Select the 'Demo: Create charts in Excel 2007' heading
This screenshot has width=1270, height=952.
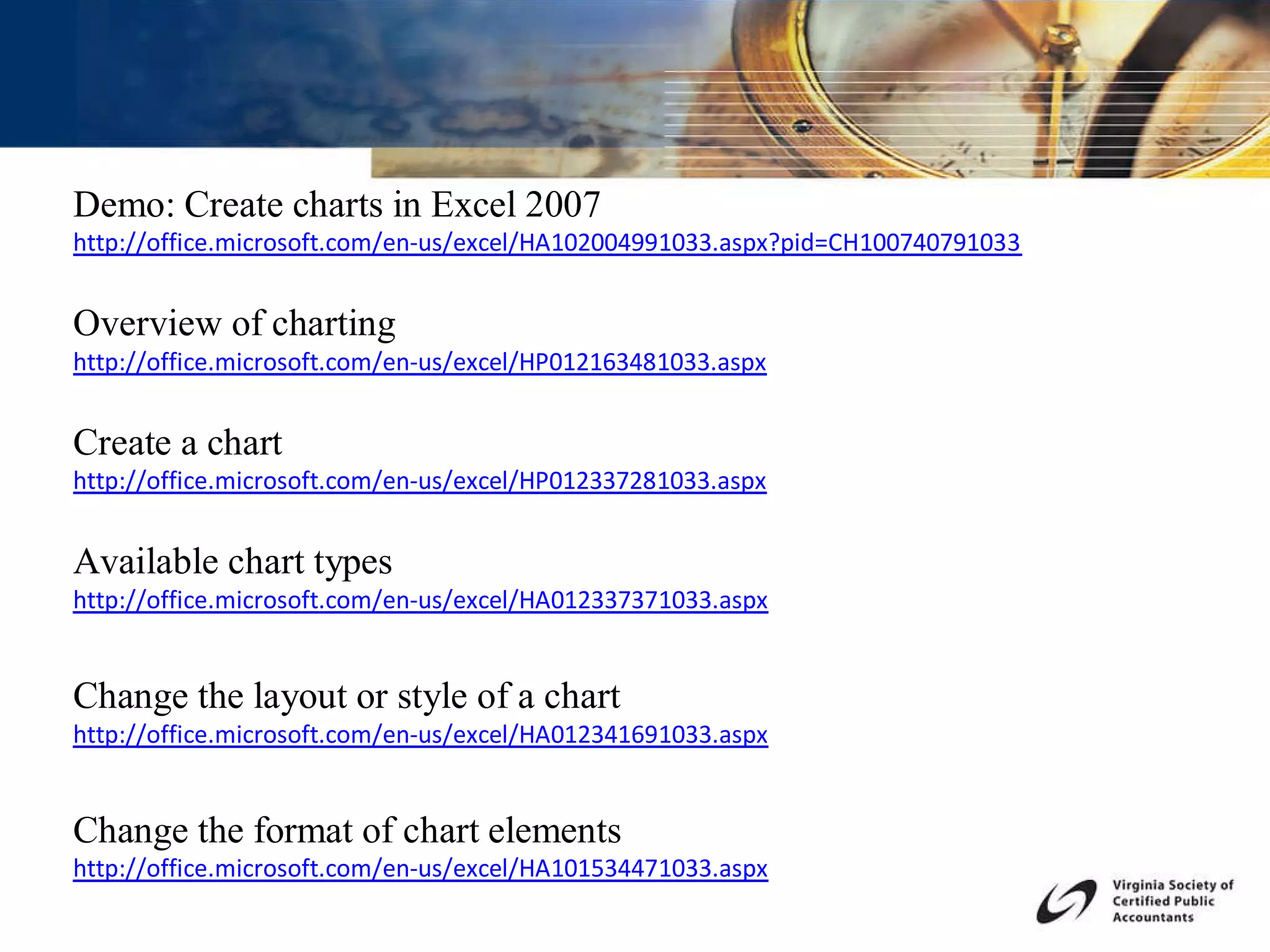click(x=337, y=204)
